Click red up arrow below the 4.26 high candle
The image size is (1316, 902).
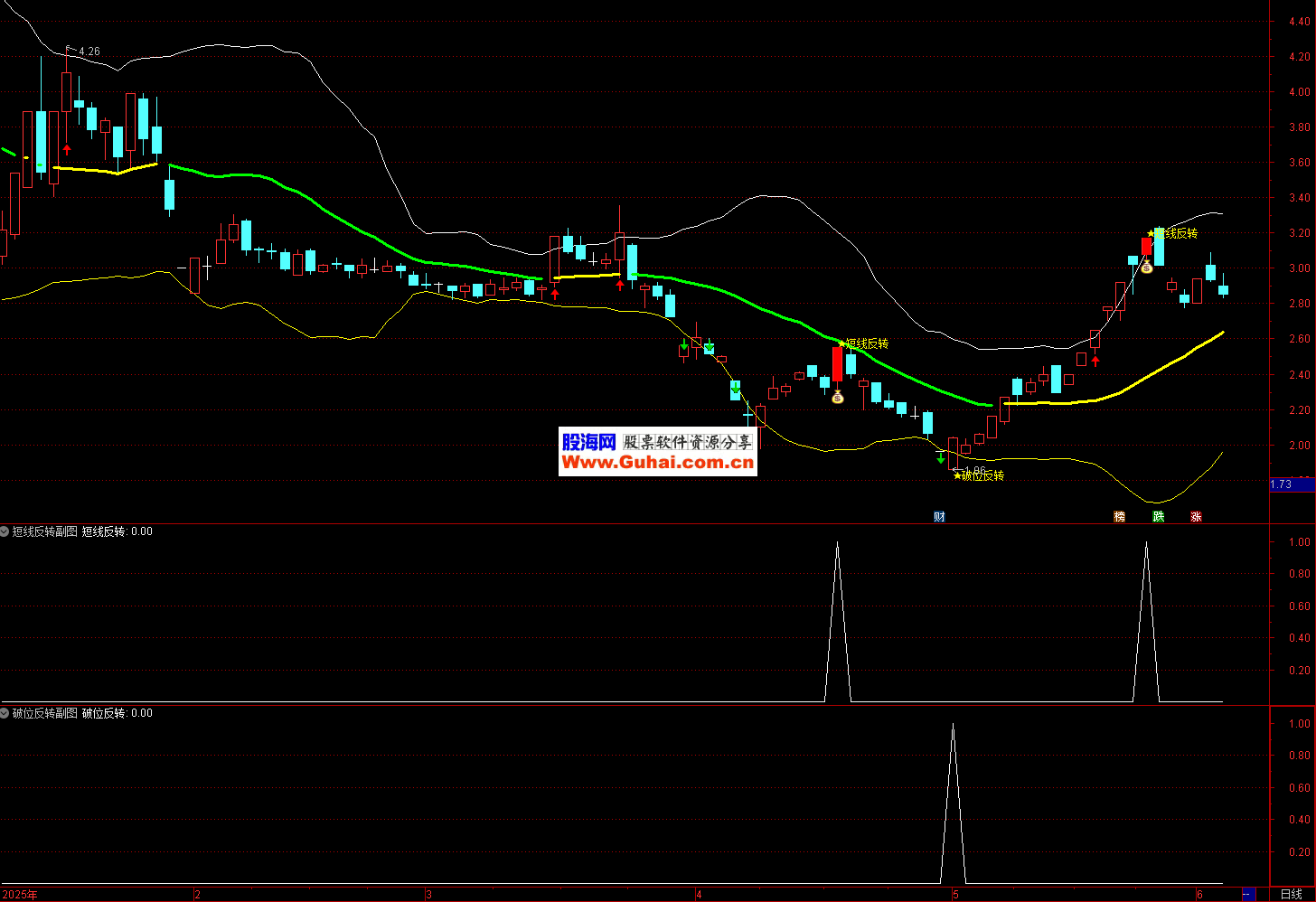(x=67, y=149)
